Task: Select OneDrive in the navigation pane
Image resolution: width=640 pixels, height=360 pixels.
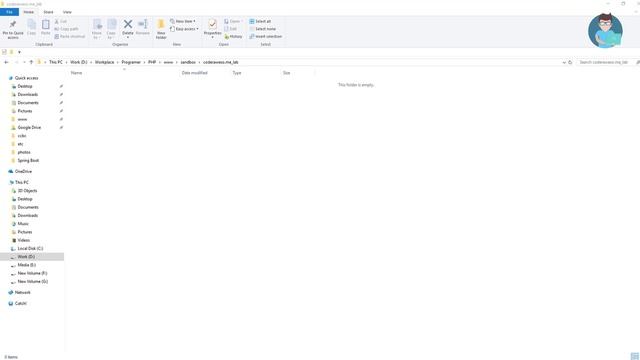Action: point(23,171)
